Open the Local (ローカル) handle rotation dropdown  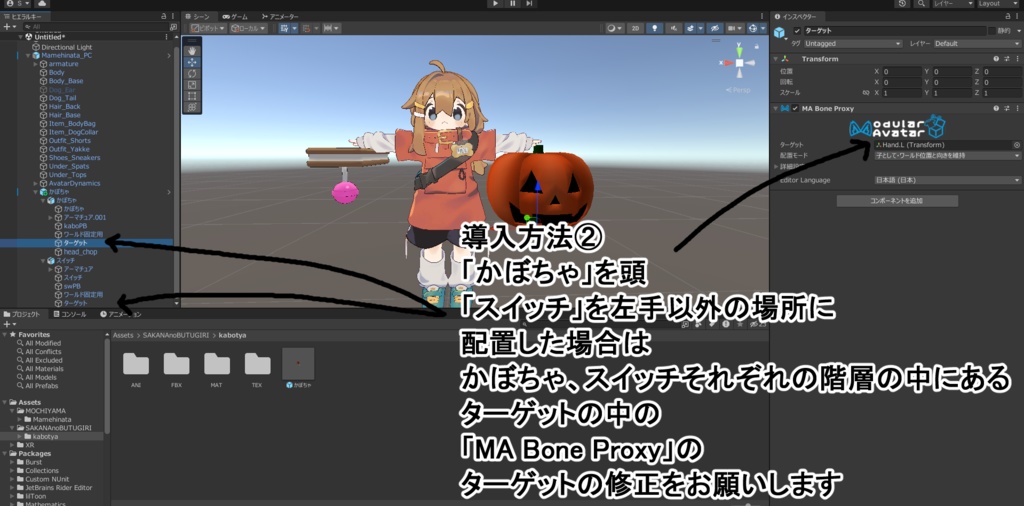248,28
